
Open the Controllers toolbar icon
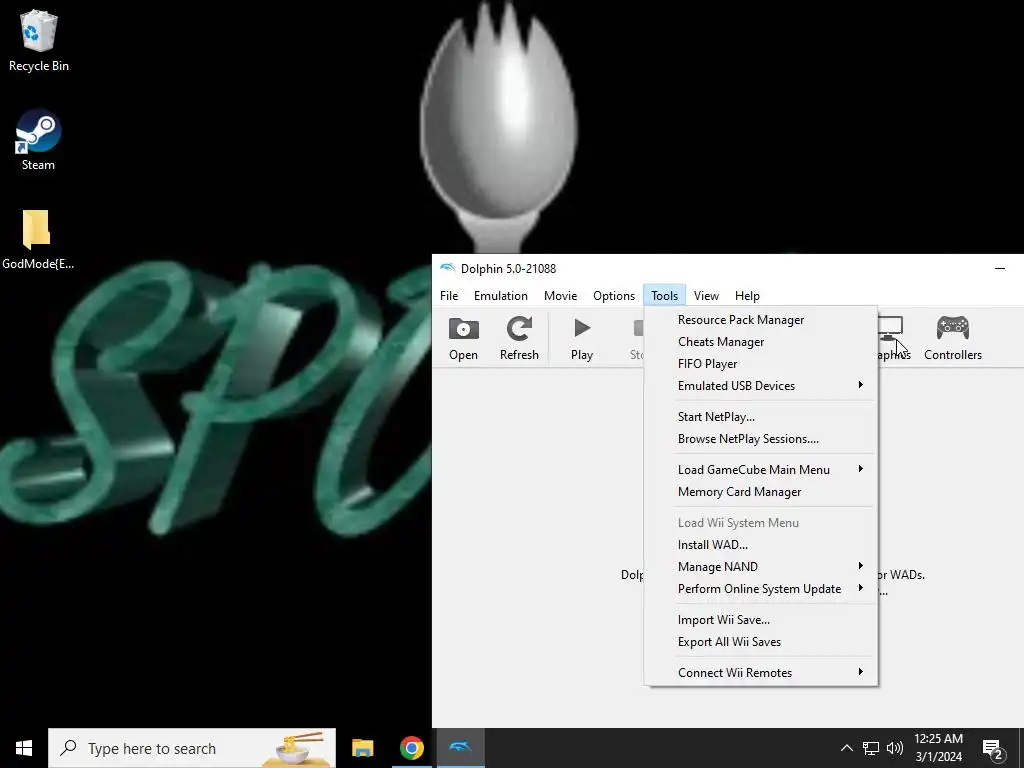tap(952, 338)
